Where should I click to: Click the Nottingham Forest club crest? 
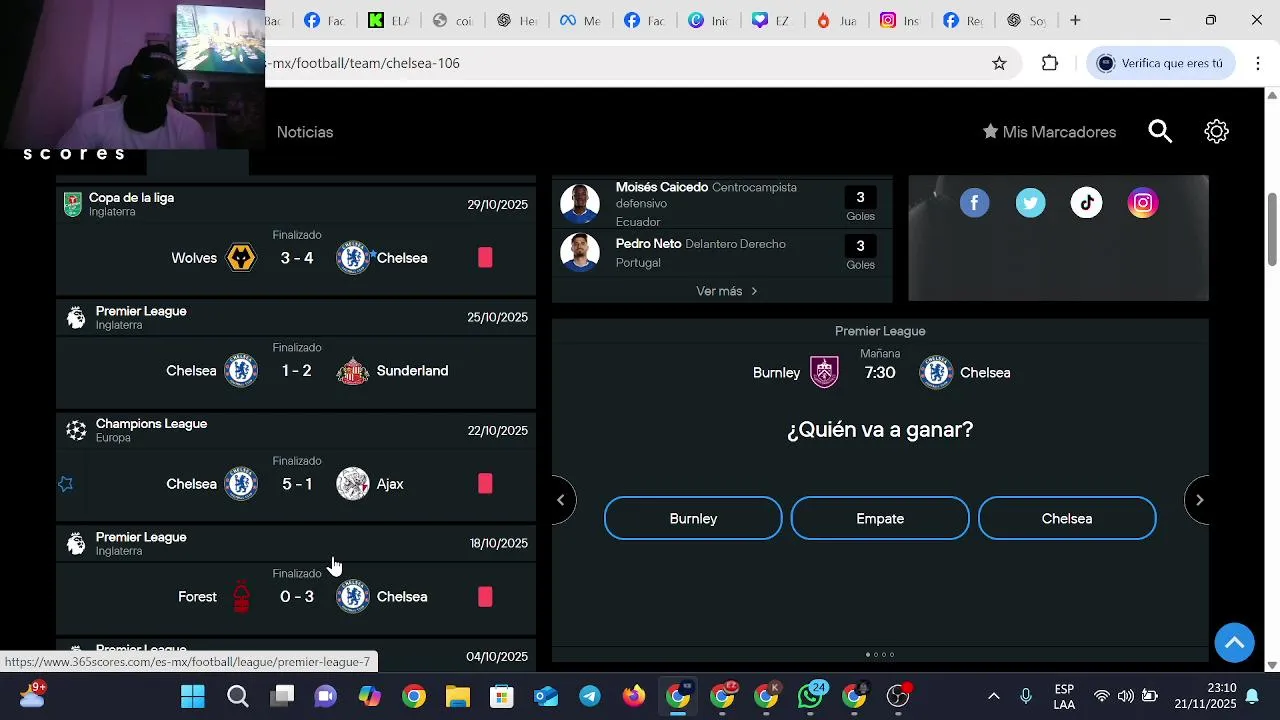click(x=241, y=597)
